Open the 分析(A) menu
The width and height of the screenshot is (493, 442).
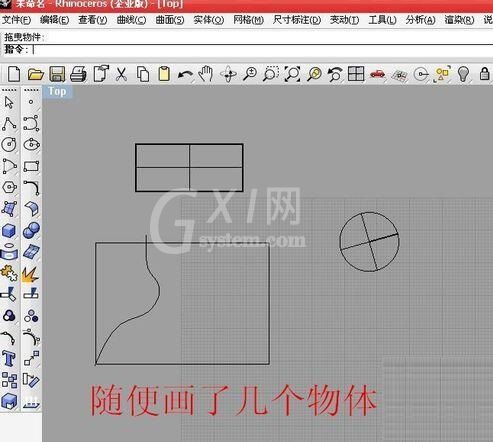420,20
